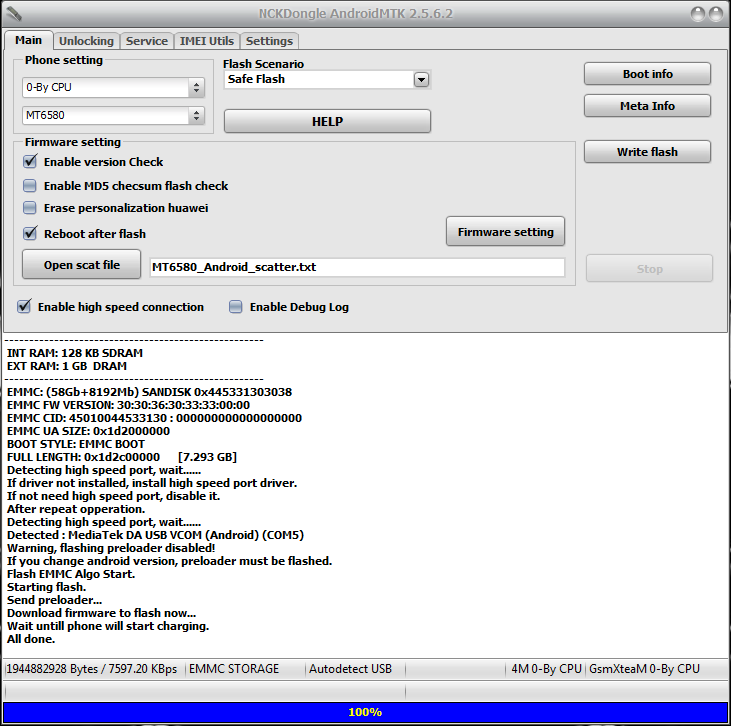Viewport: 731px width, 726px height.
Task: Enable Debug Log checkbox
Action: pyautogui.click(x=235, y=307)
